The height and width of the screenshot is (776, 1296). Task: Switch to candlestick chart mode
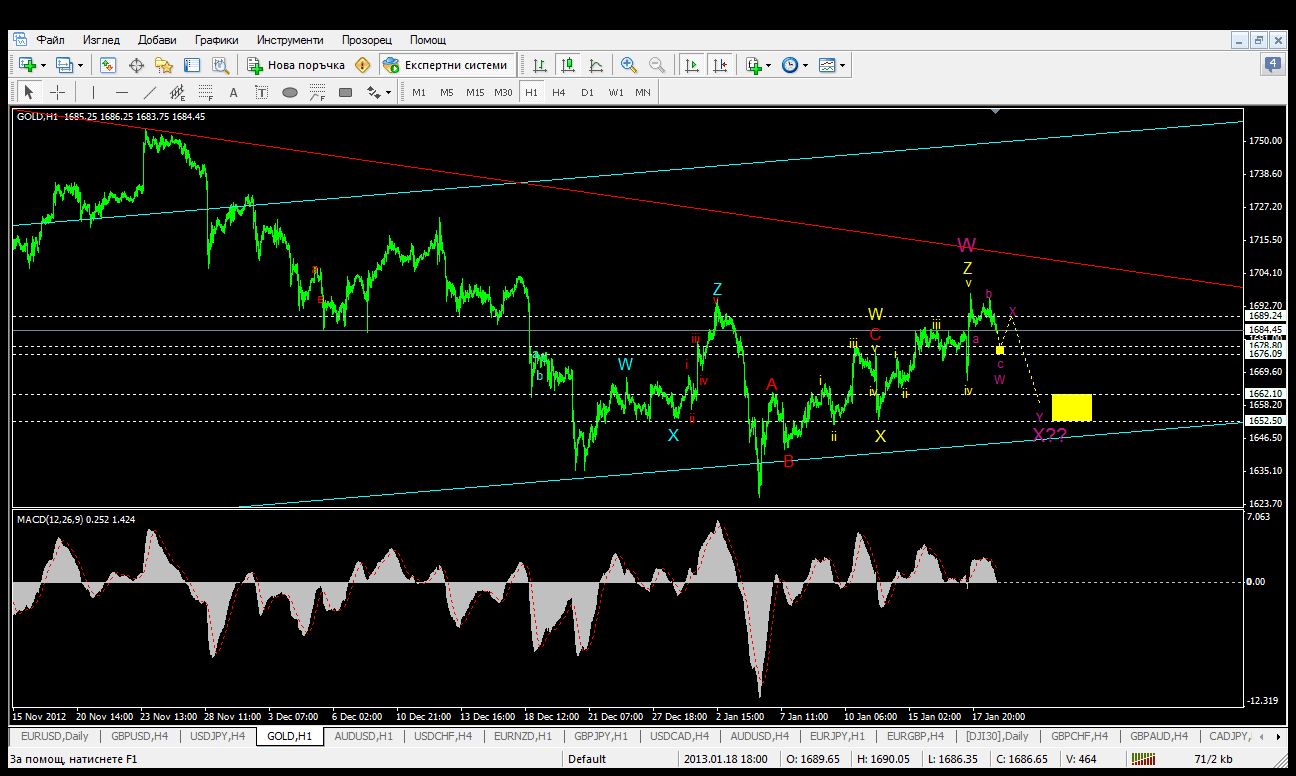click(568, 65)
